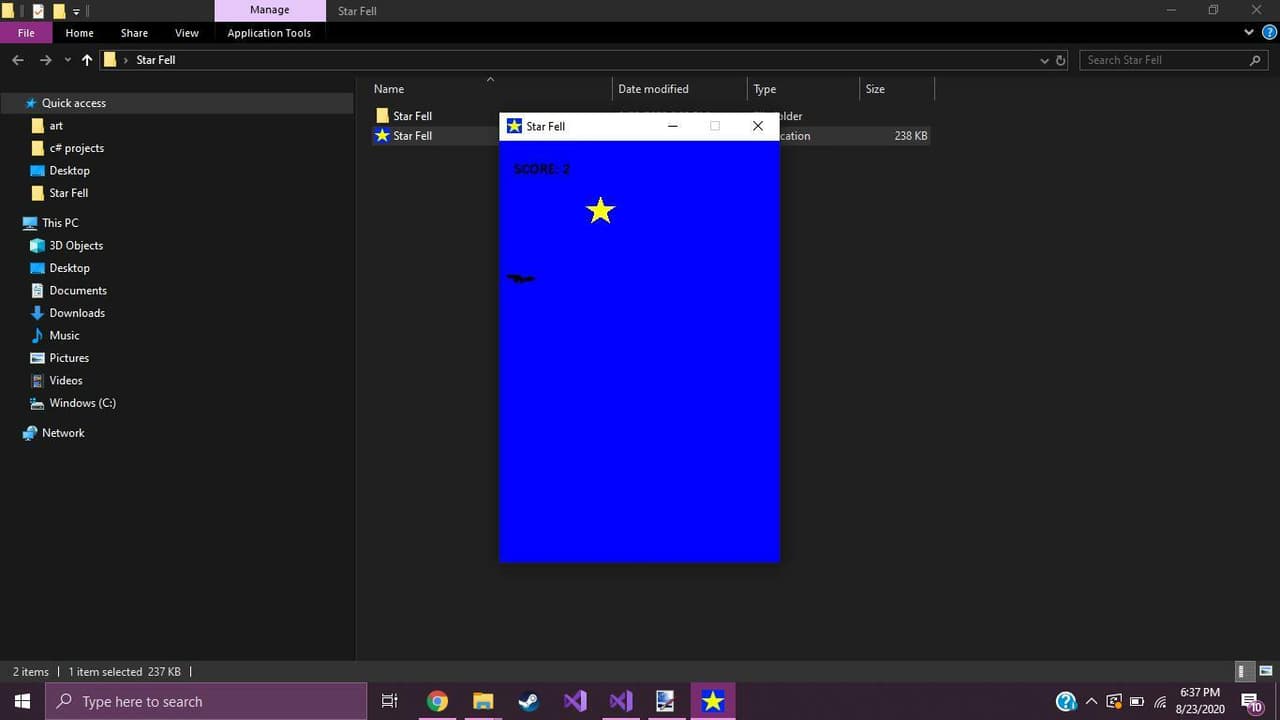Open the paint program taskbar icon

point(666,701)
